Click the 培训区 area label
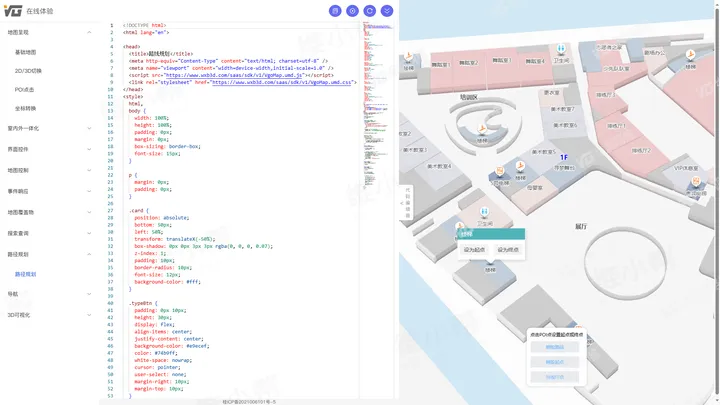 pos(469,97)
